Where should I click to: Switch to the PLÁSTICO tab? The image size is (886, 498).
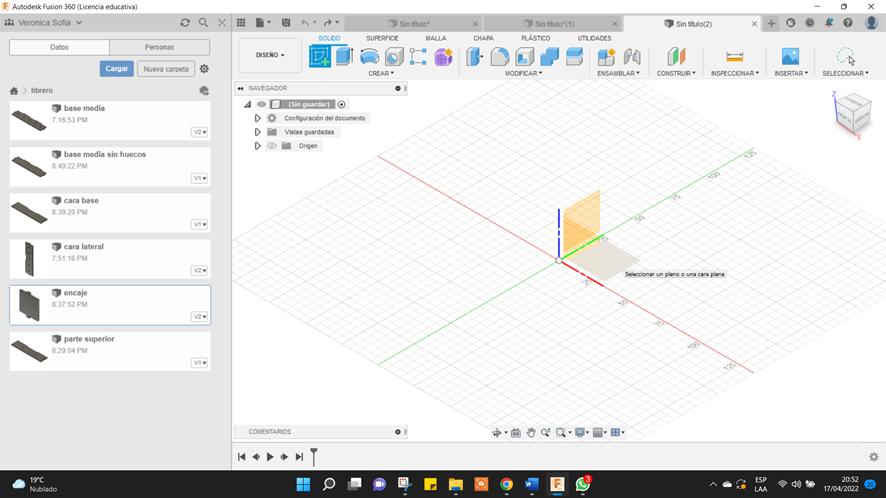point(536,38)
